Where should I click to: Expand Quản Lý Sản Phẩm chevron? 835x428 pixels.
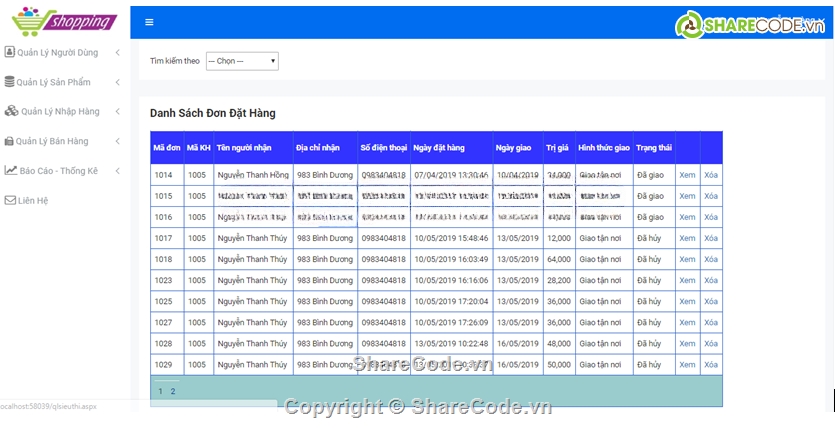coord(117,82)
